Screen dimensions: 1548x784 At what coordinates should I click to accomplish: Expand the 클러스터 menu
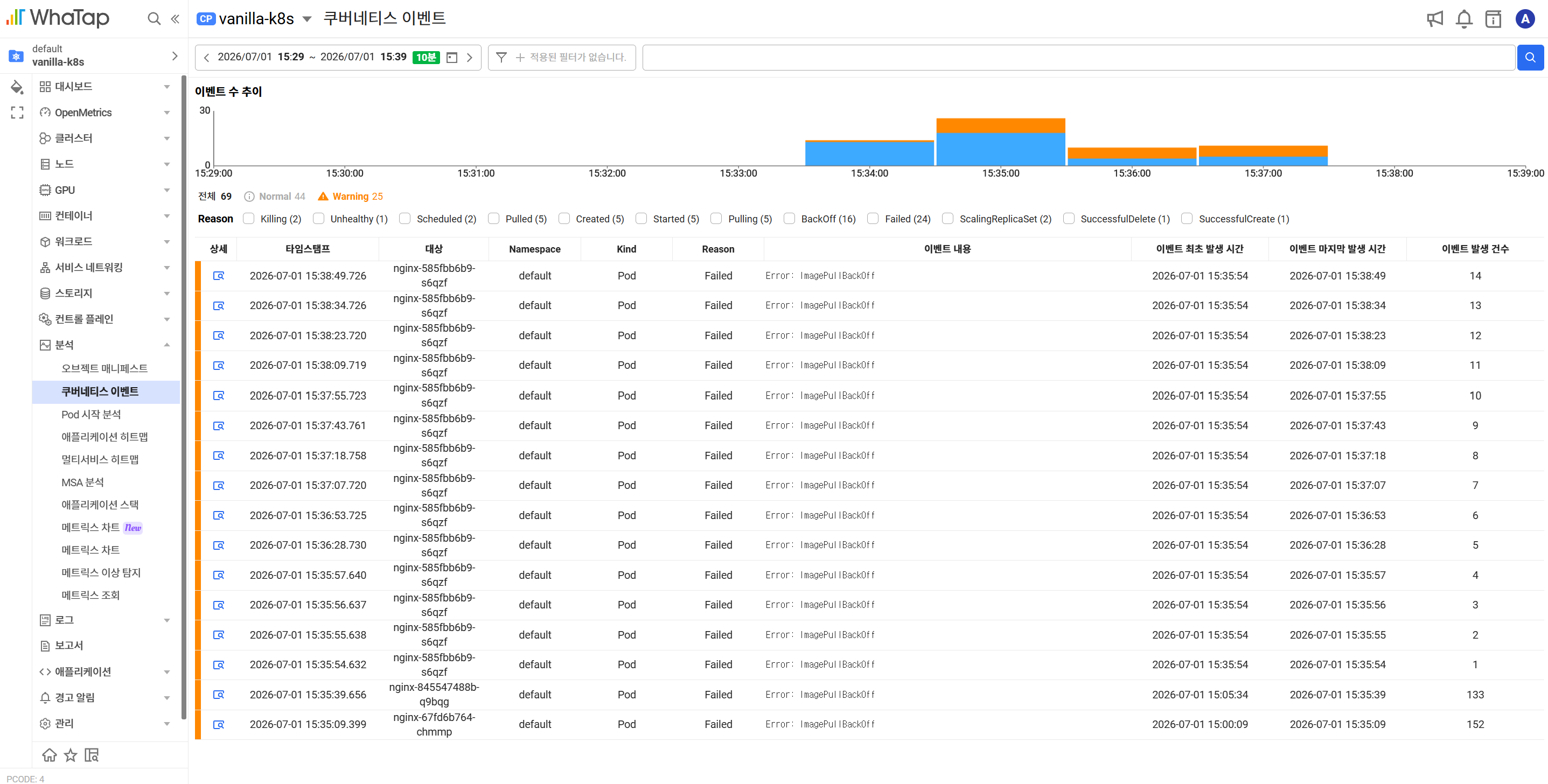coord(166,138)
